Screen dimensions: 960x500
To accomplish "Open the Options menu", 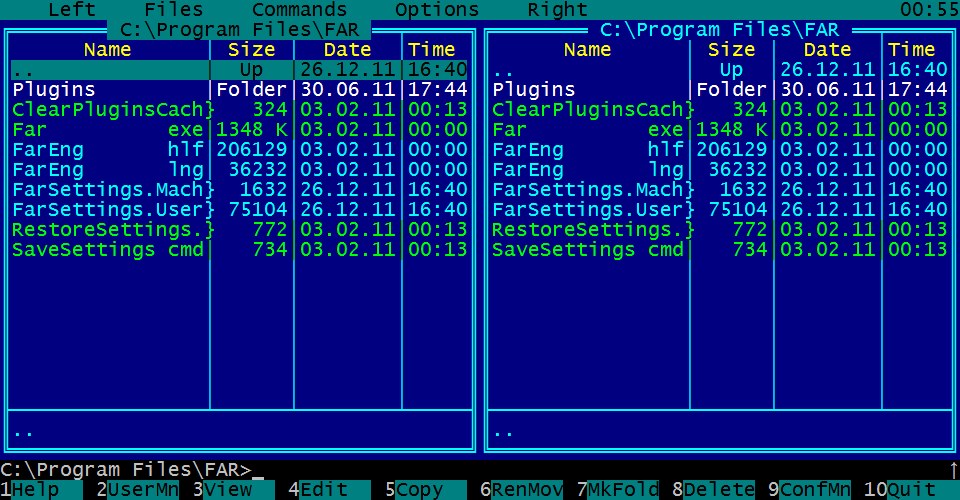I will (437, 9).
